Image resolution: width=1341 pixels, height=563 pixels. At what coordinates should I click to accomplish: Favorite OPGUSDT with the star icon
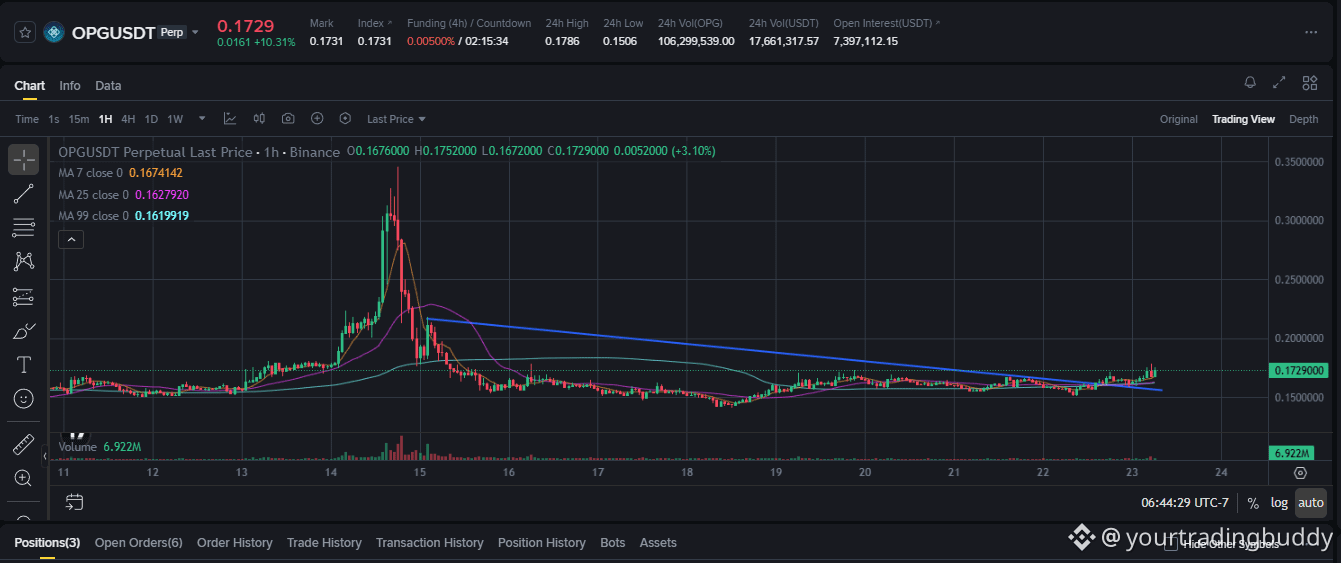point(25,32)
